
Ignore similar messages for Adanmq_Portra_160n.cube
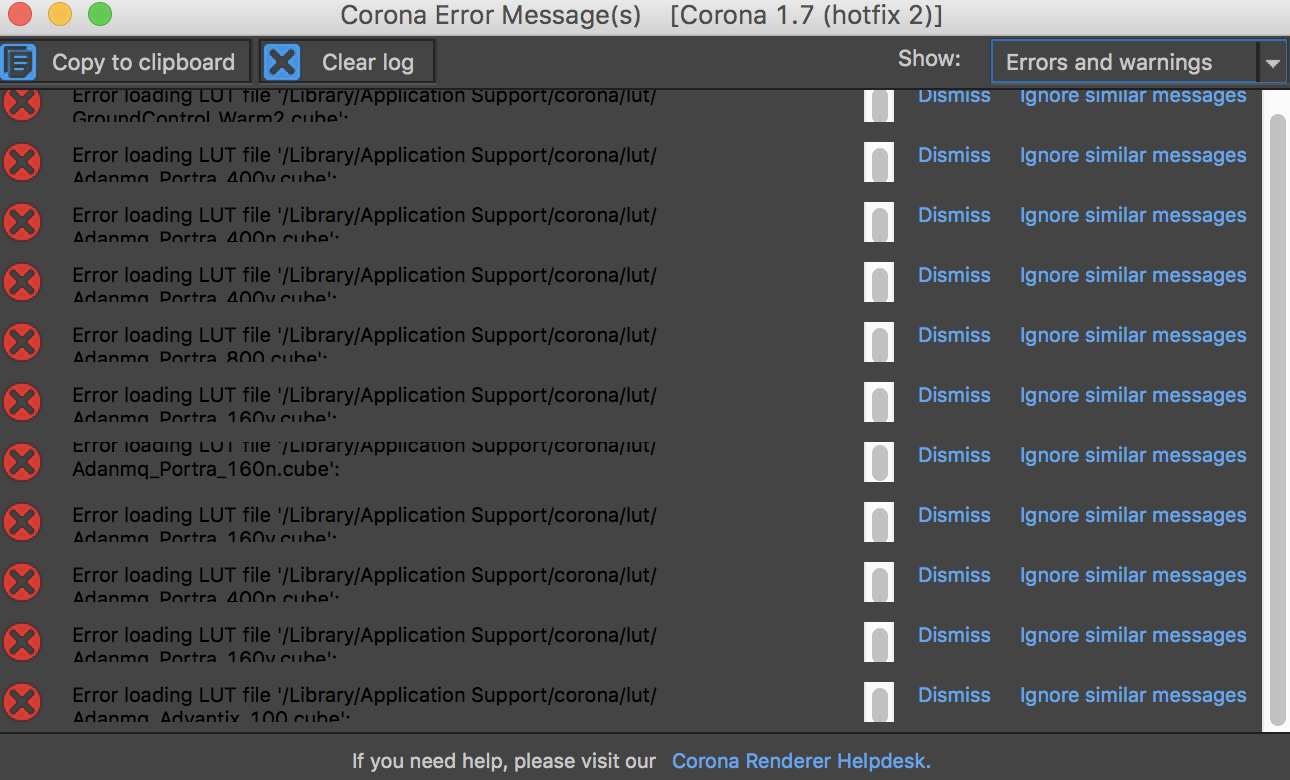click(1133, 455)
